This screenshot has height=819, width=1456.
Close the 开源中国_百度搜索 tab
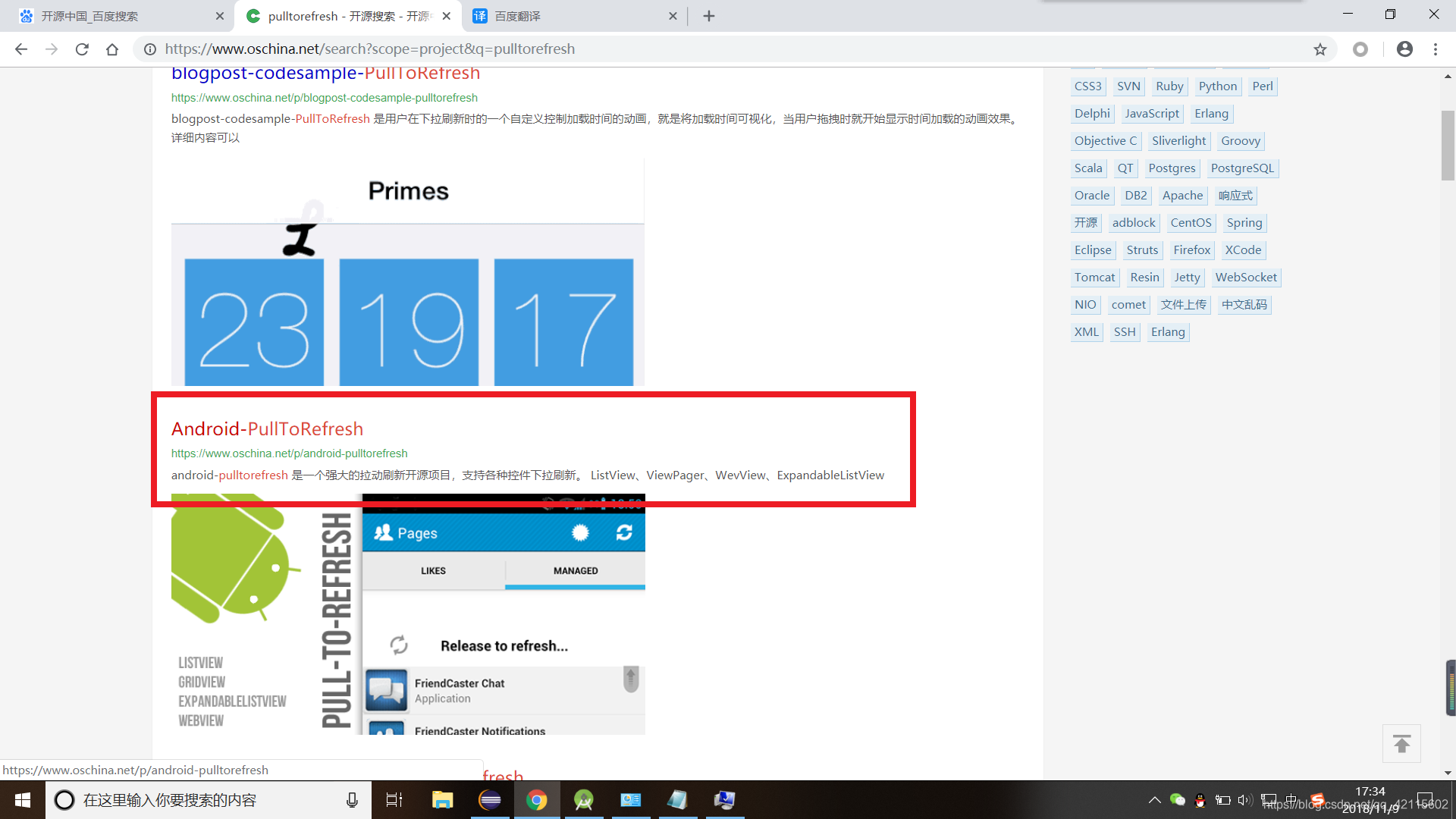220,16
